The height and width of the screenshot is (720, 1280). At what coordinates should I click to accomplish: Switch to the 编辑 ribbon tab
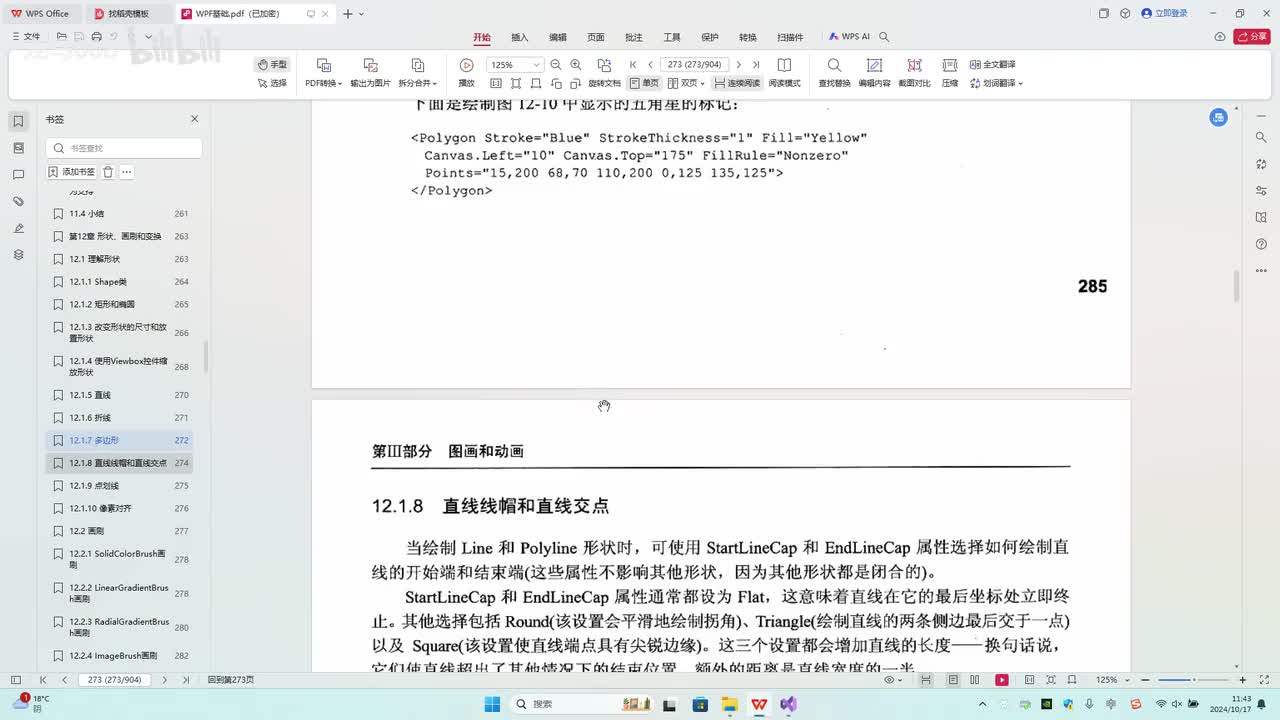click(x=558, y=37)
